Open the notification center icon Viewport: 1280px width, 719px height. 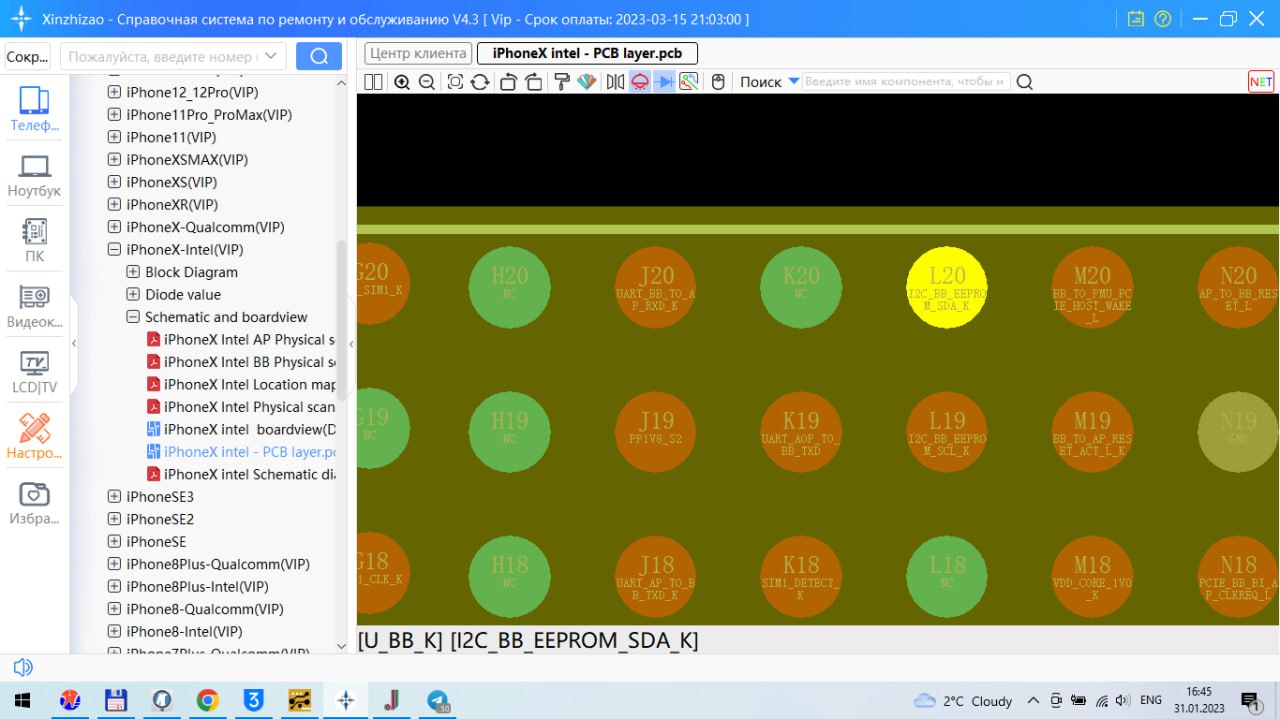(1250, 701)
